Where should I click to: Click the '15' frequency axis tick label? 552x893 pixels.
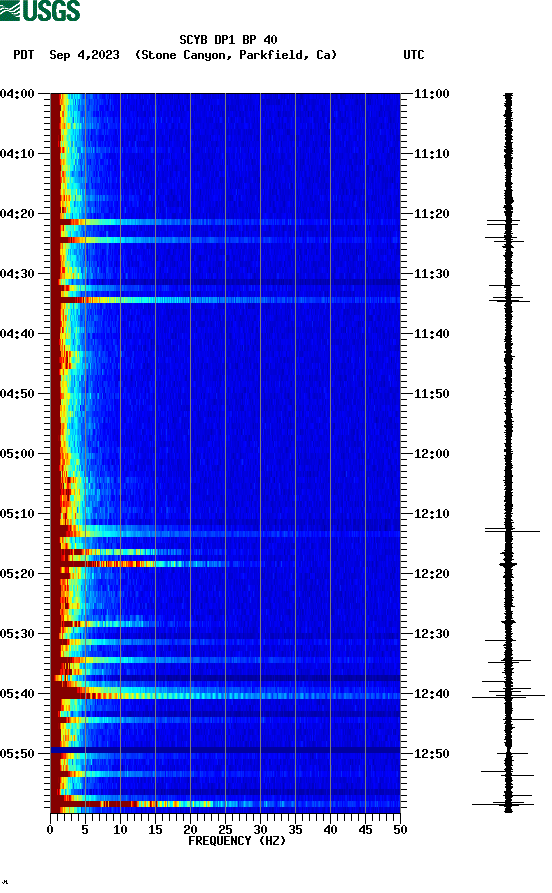pyautogui.click(x=155, y=830)
